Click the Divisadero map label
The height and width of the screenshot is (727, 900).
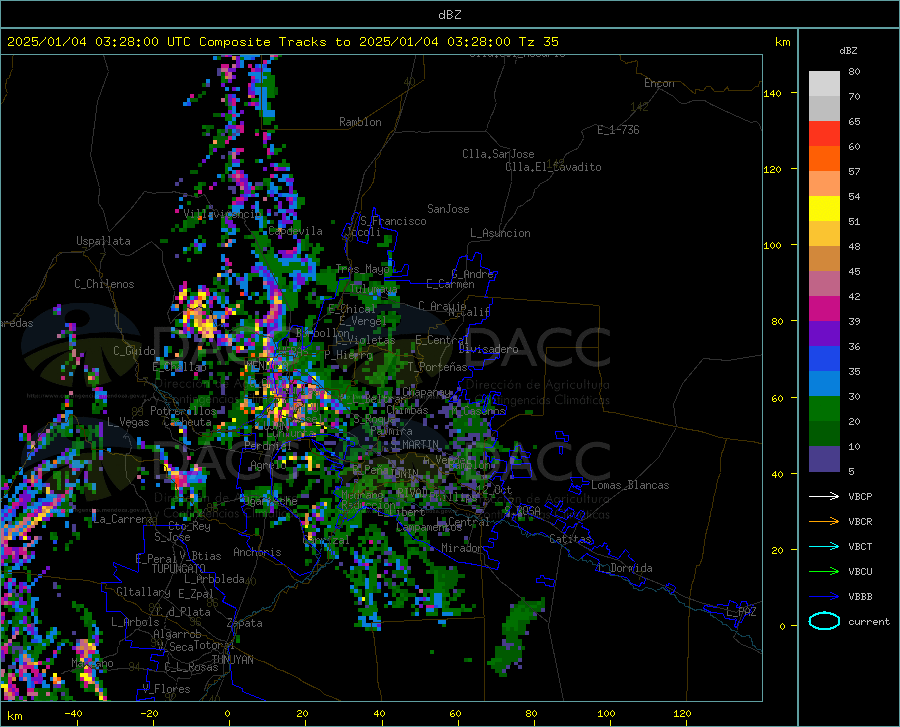(488, 349)
